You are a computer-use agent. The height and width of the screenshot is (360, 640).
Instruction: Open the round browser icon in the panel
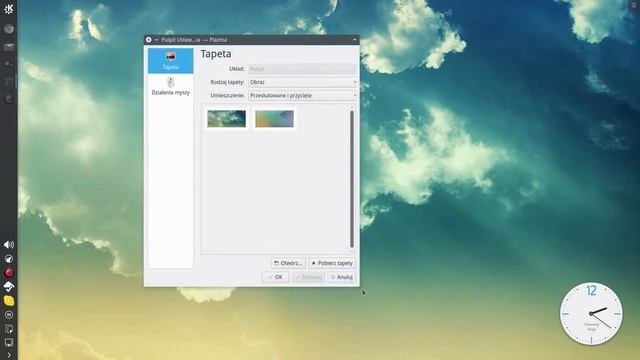pos(9,29)
